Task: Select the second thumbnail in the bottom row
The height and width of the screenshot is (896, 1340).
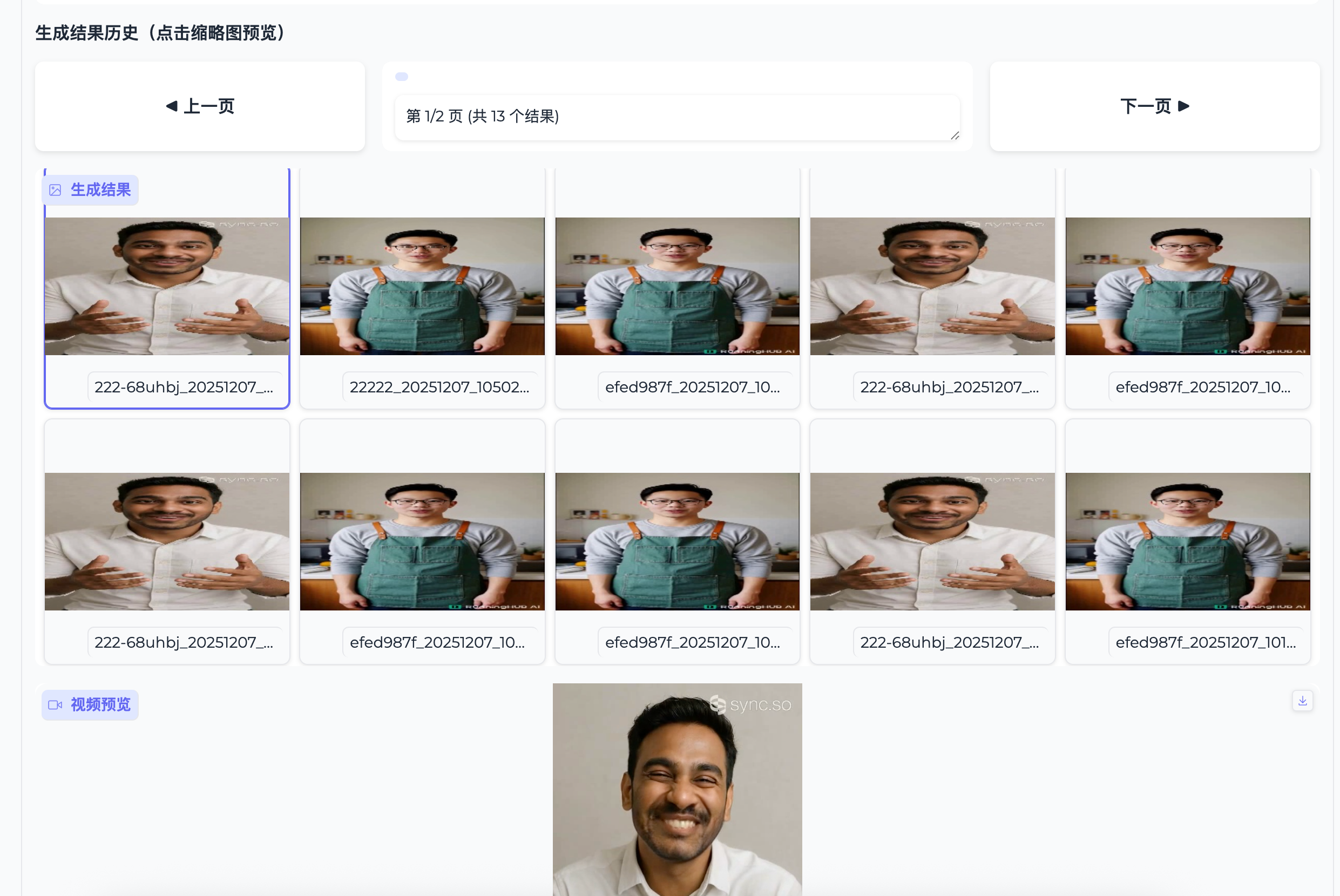Action: pos(422,541)
